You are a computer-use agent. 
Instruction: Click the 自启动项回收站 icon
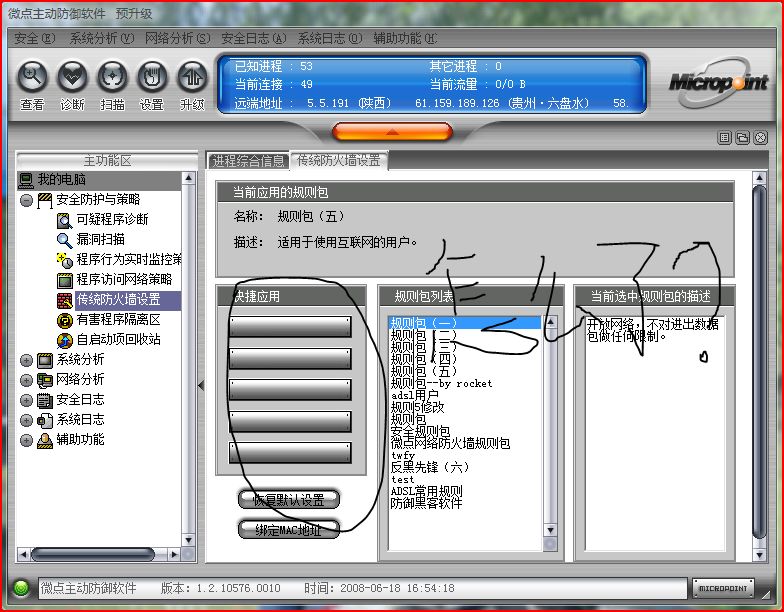[x=64, y=340]
